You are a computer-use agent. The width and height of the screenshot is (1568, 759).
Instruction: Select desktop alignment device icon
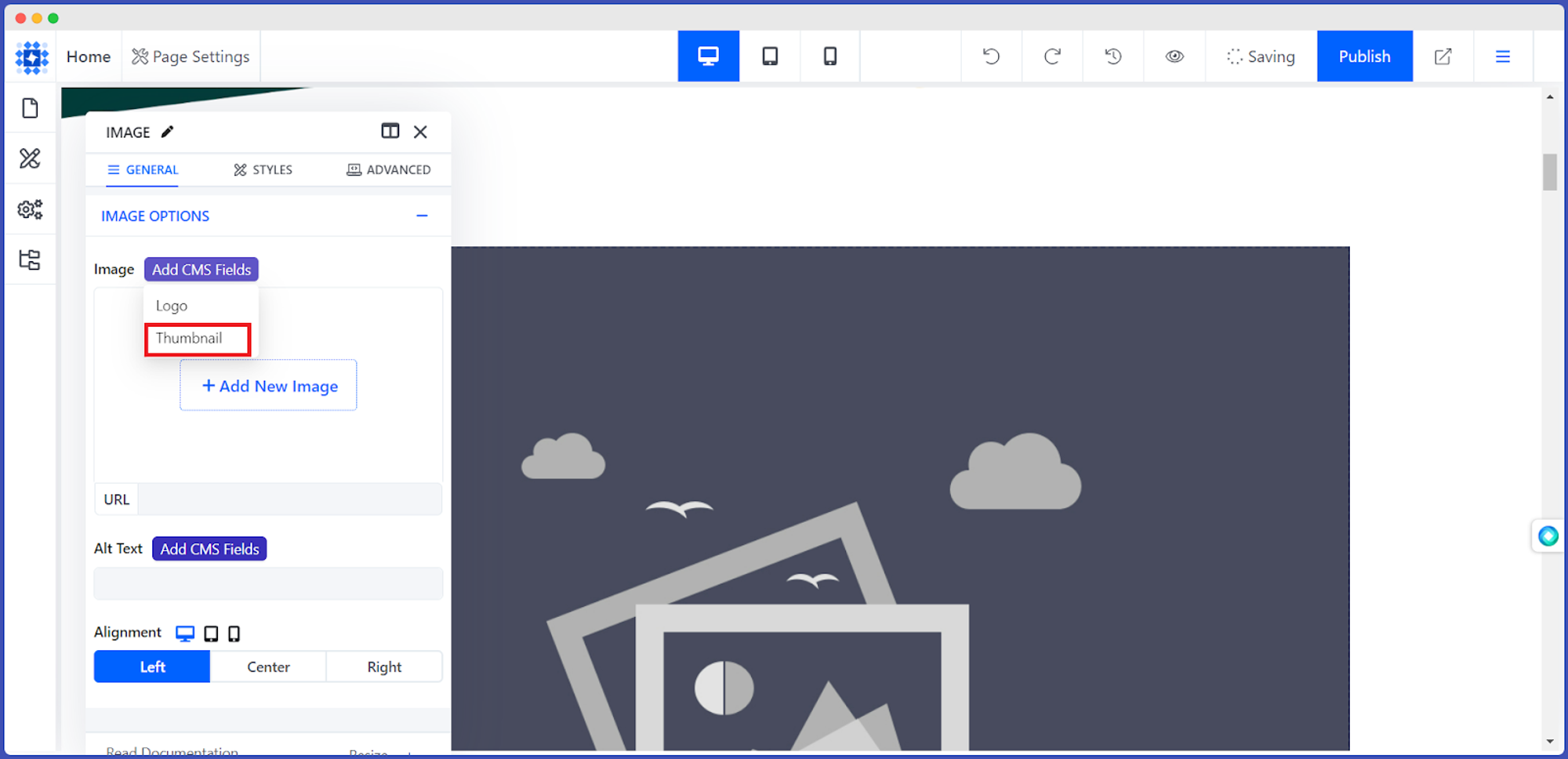point(185,634)
